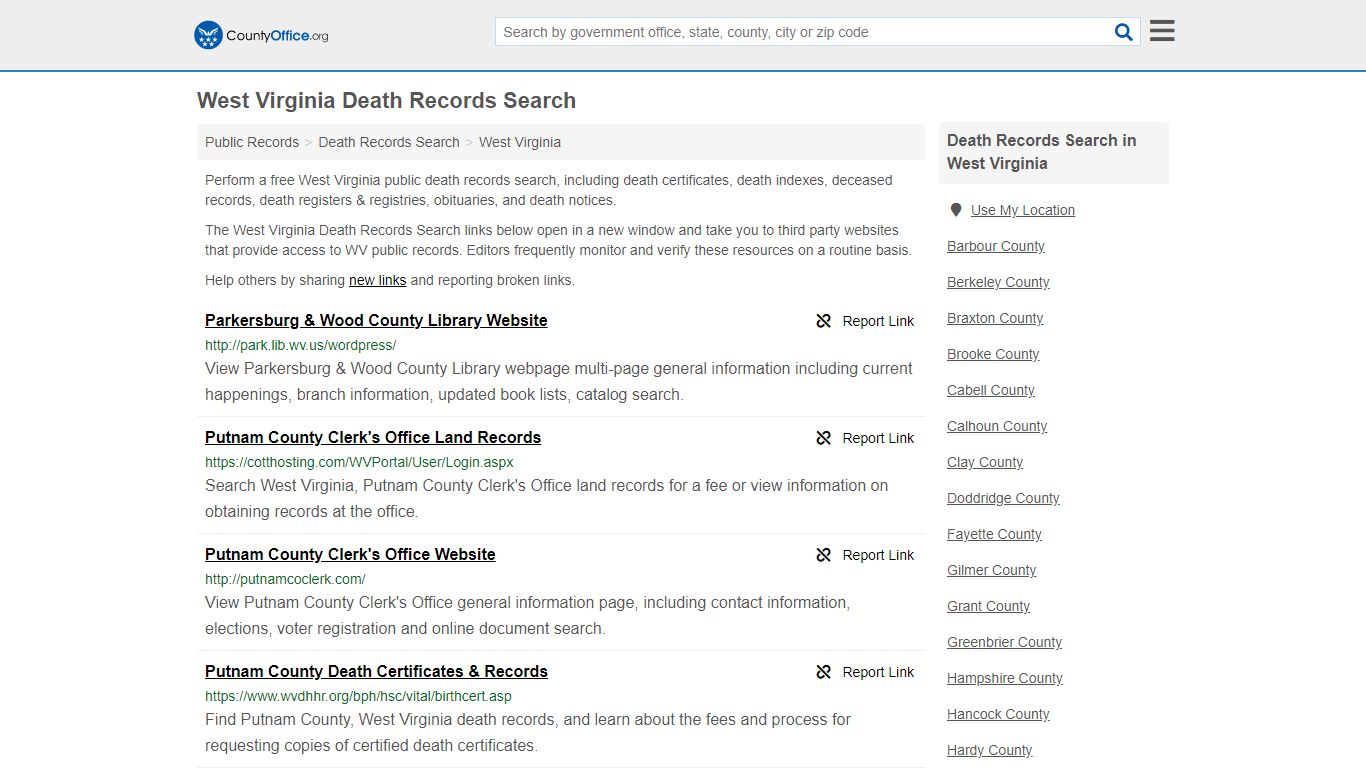Select Fayette County
The image size is (1366, 768).
(x=994, y=534)
